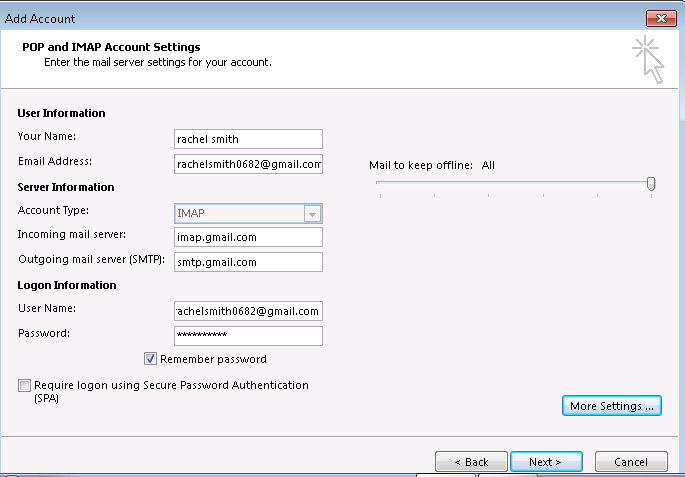The image size is (685, 477).
Task: Click the Incoming mail server field
Action: (248, 237)
